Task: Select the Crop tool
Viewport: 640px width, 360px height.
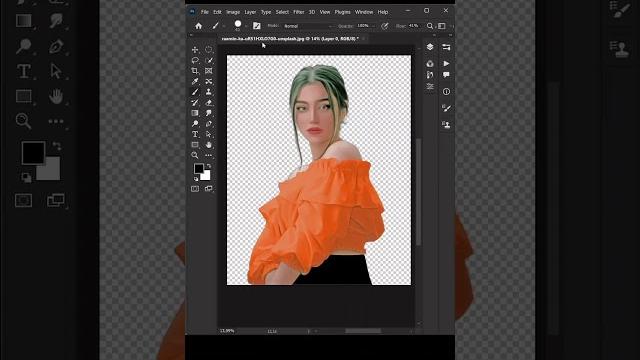Action: (x=195, y=71)
